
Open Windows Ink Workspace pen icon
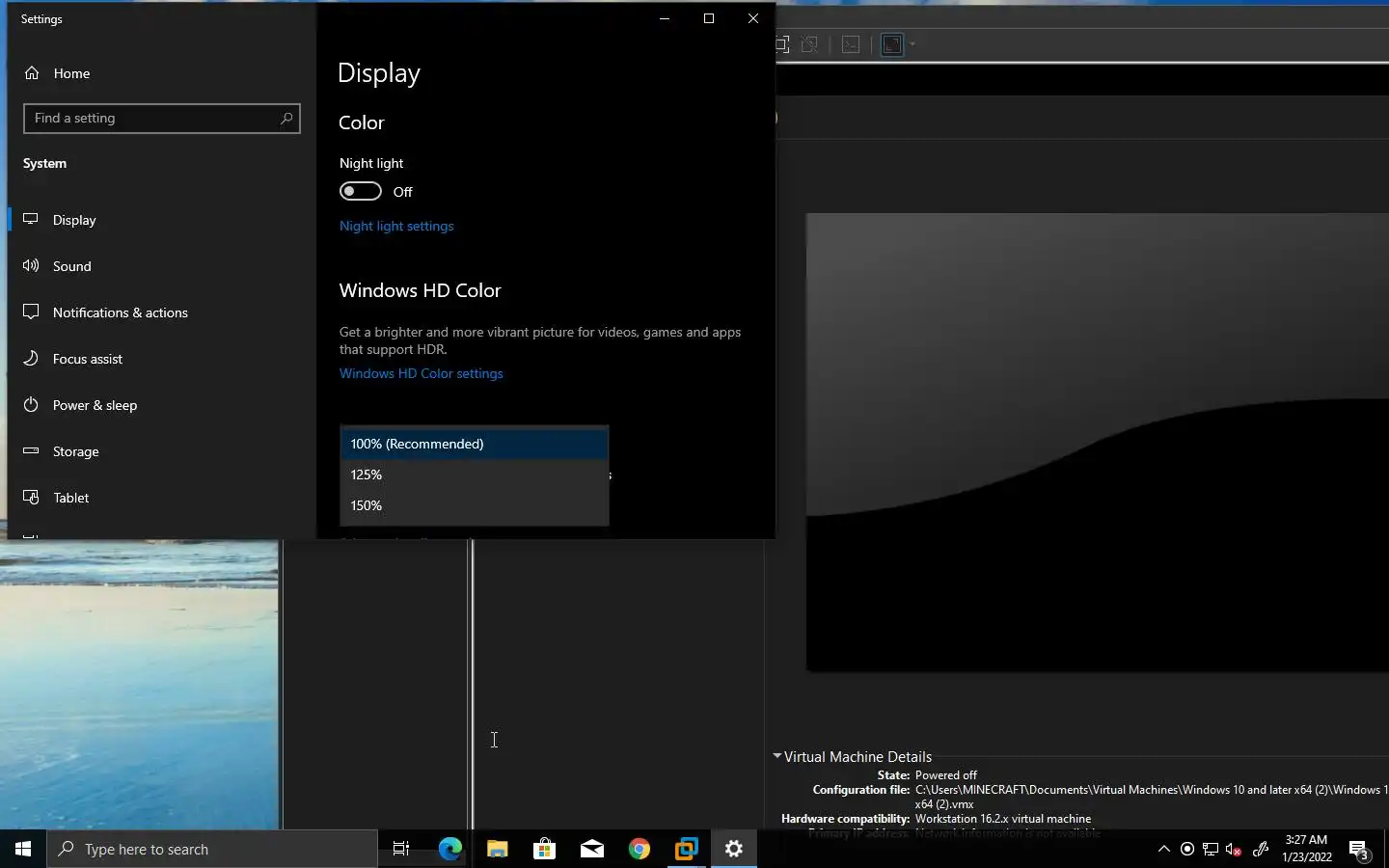point(1260,849)
